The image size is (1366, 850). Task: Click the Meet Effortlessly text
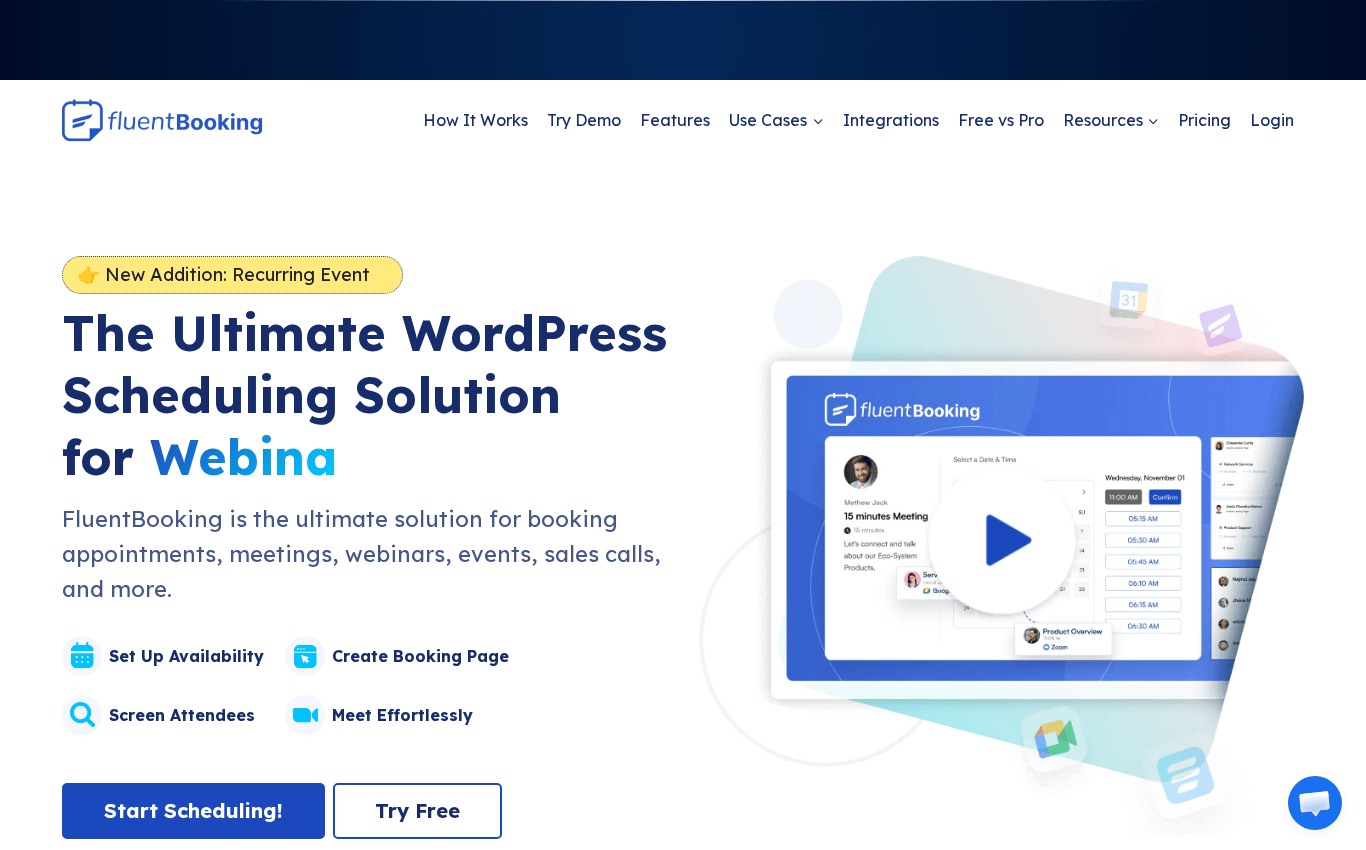click(402, 715)
